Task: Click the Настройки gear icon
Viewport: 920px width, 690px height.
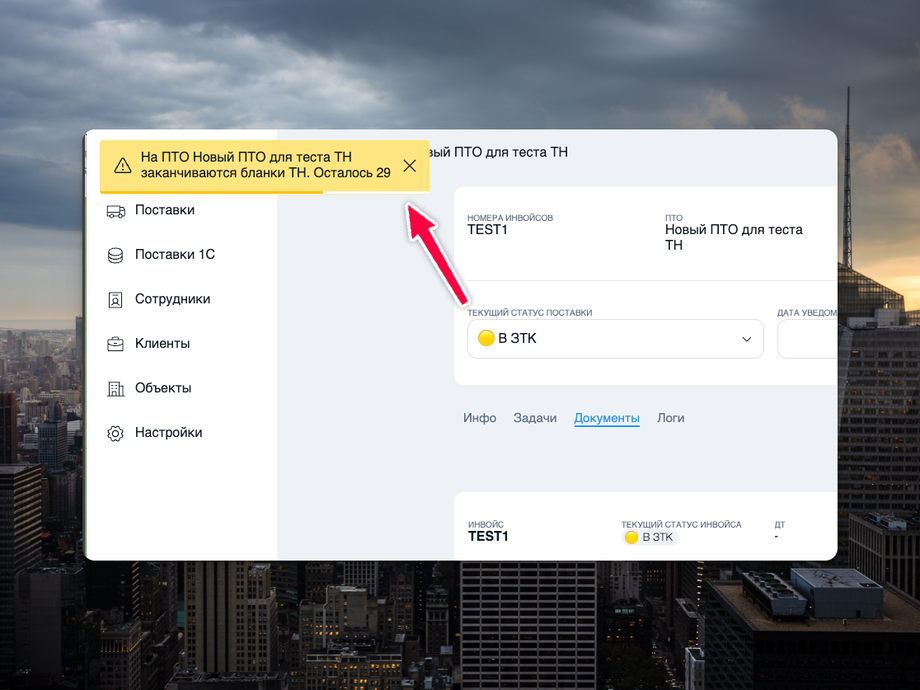Action: coord(116,433)
